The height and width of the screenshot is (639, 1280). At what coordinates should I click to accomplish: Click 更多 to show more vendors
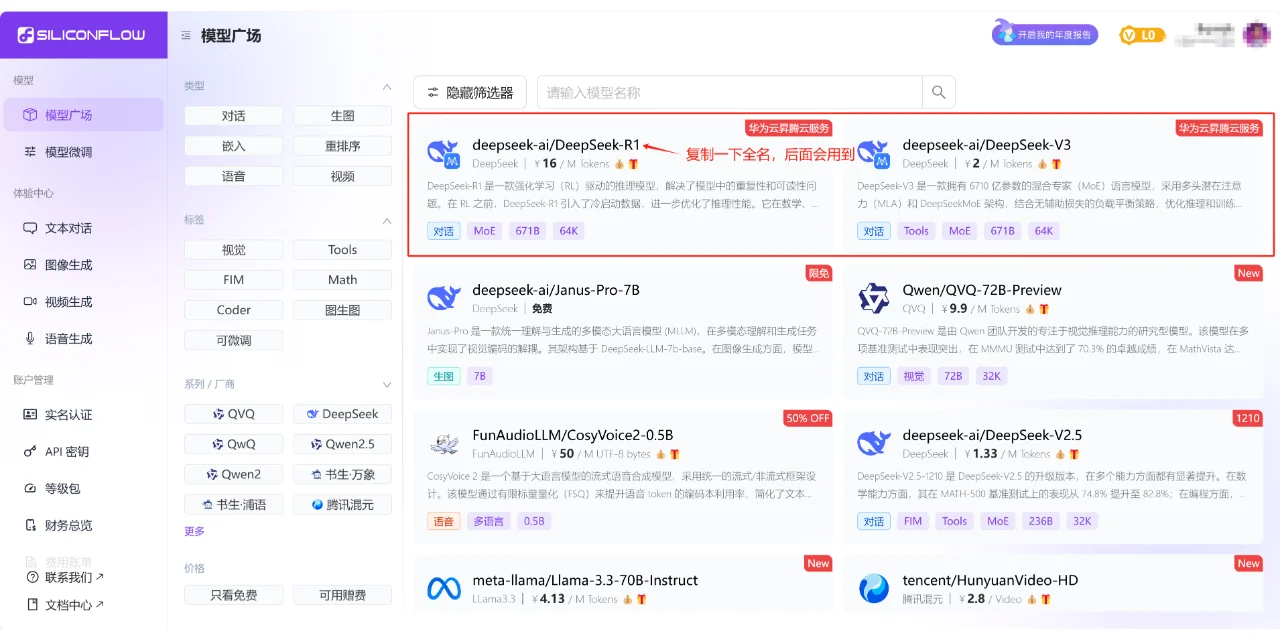[x=194, y=531]
